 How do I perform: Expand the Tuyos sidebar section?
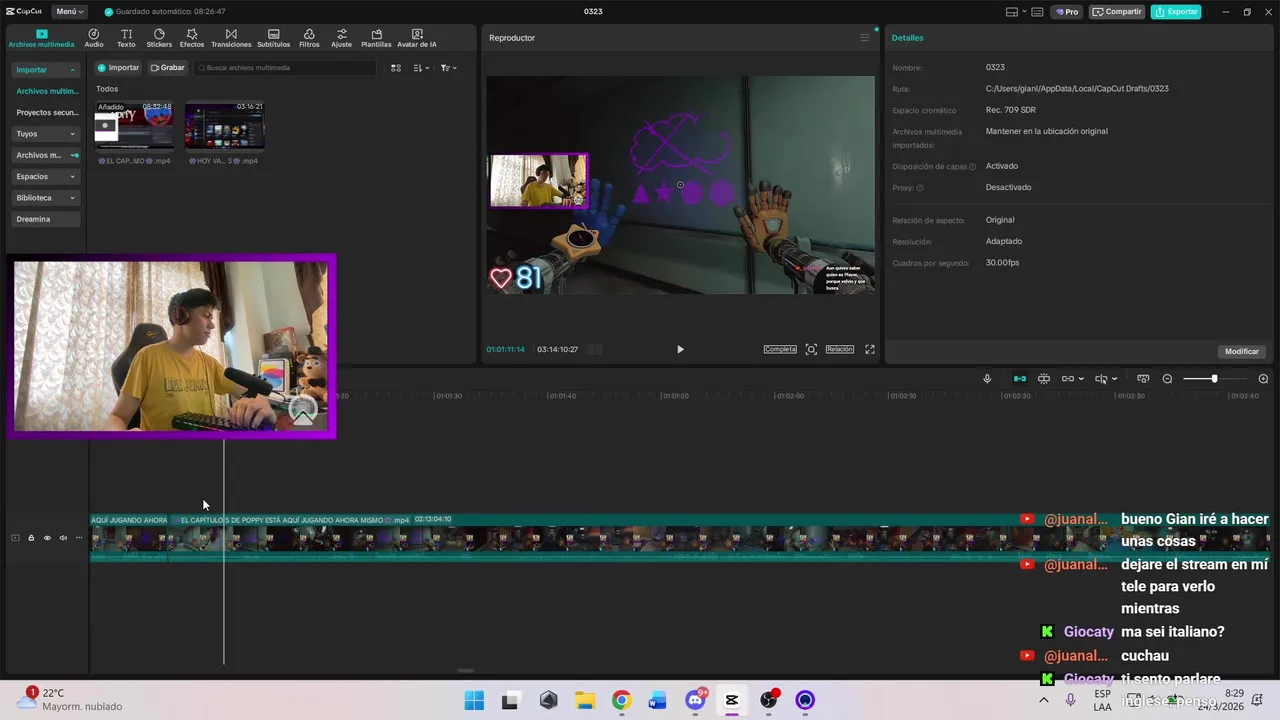(46, 134)
